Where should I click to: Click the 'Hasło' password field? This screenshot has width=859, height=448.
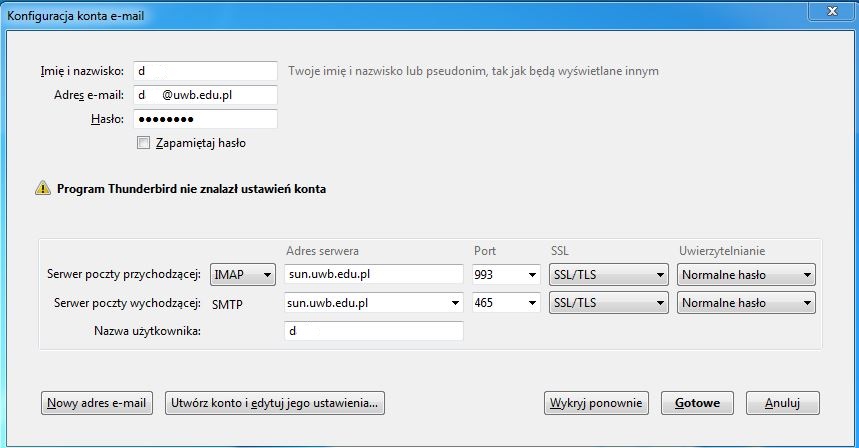[x=205, y=119]
